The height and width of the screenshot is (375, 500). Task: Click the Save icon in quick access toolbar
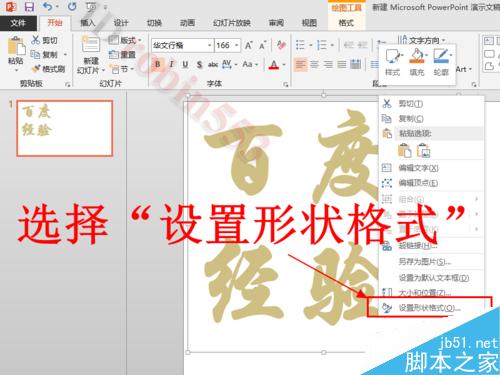click(x=29, y=7)
